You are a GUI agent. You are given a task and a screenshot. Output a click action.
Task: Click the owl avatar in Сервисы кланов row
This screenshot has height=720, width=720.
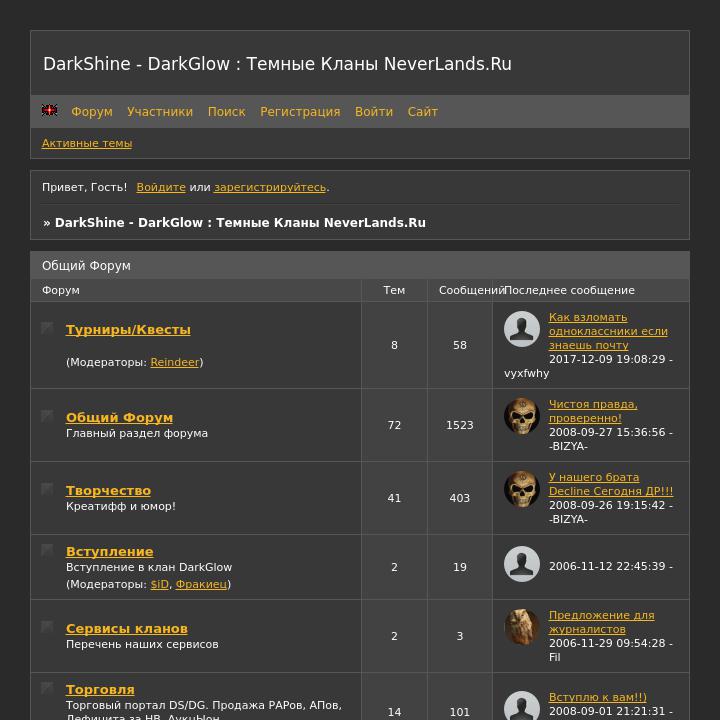pyautogui.click(x=522, y=627)
